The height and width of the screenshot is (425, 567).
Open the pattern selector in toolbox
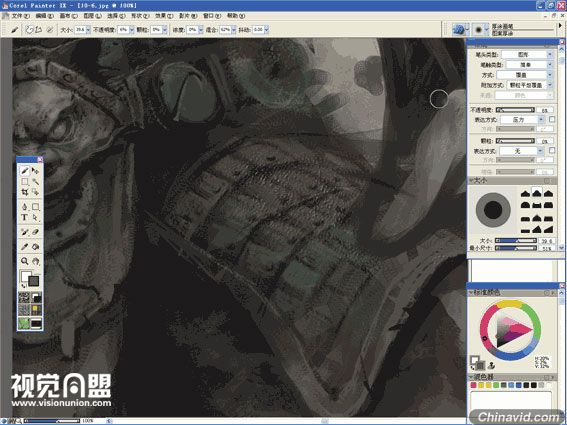(24, 310)
